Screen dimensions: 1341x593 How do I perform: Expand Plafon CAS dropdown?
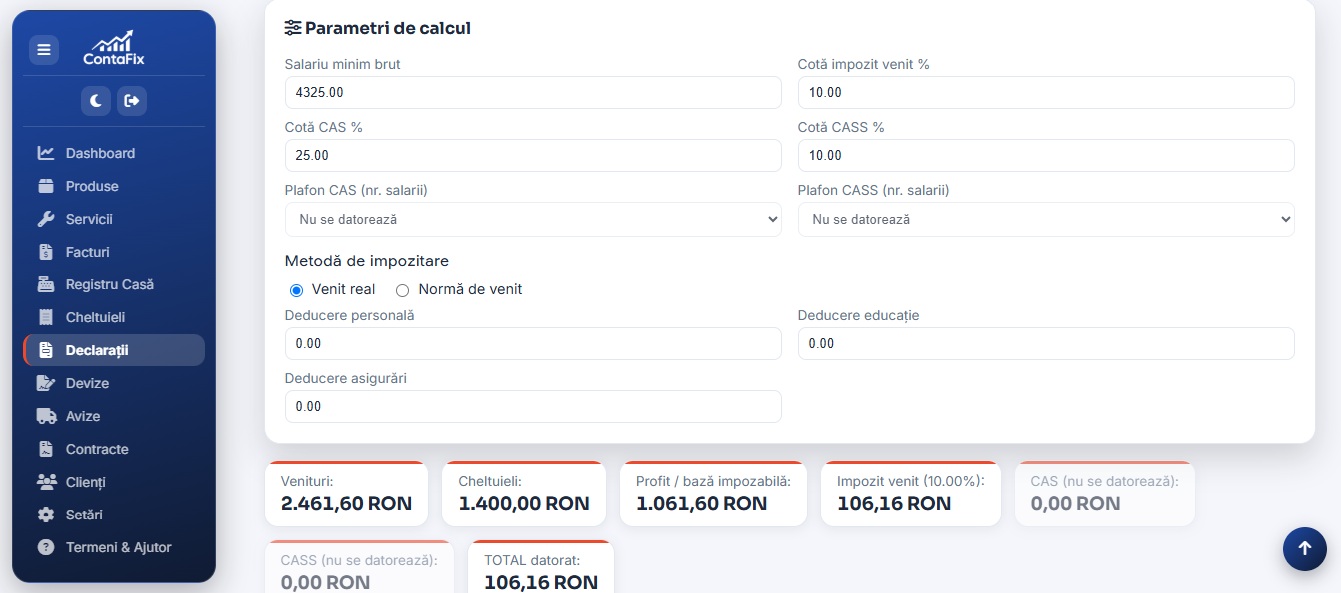533,219
